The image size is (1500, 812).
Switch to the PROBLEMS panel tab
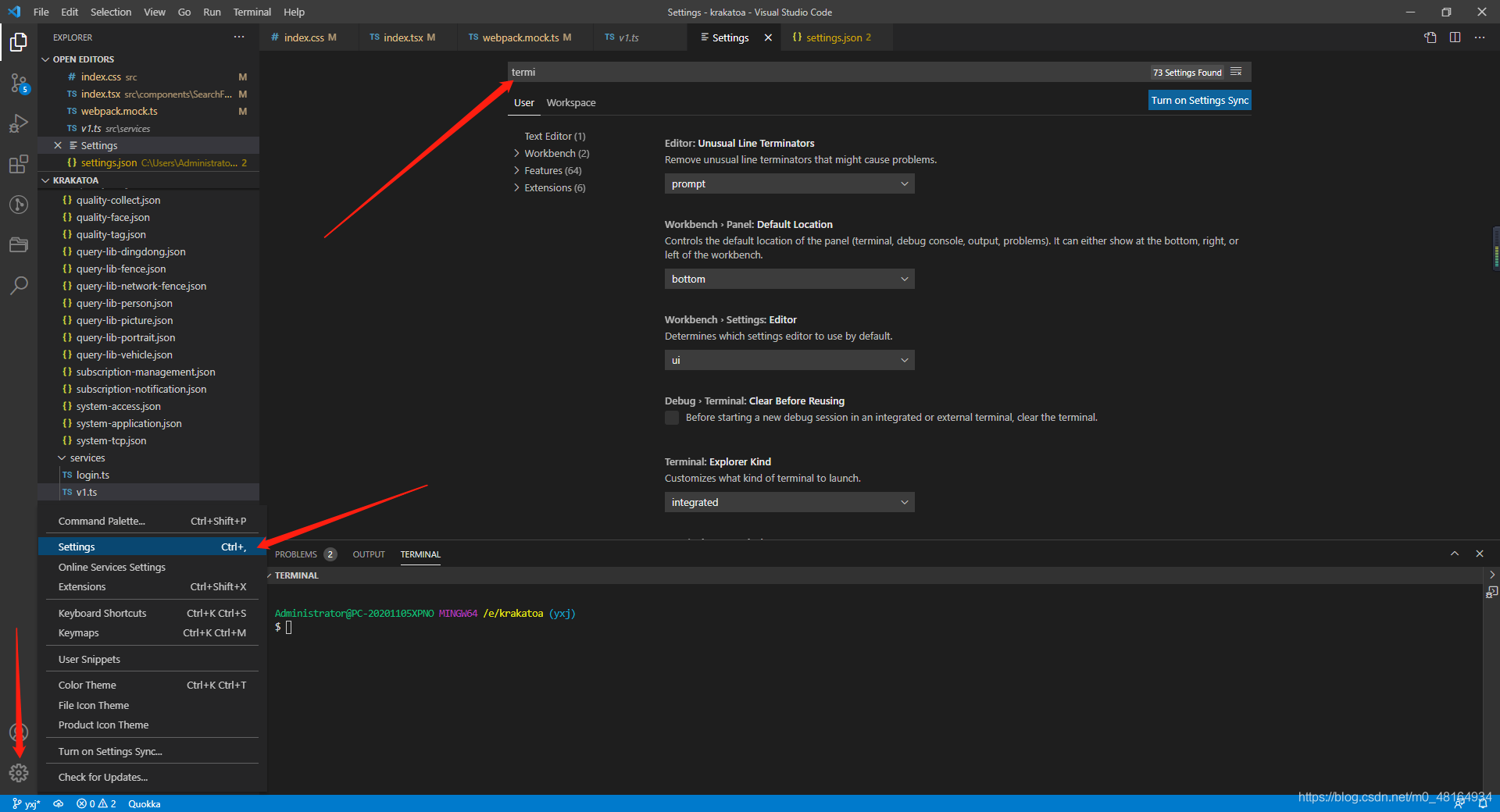(x=296, y=554)
